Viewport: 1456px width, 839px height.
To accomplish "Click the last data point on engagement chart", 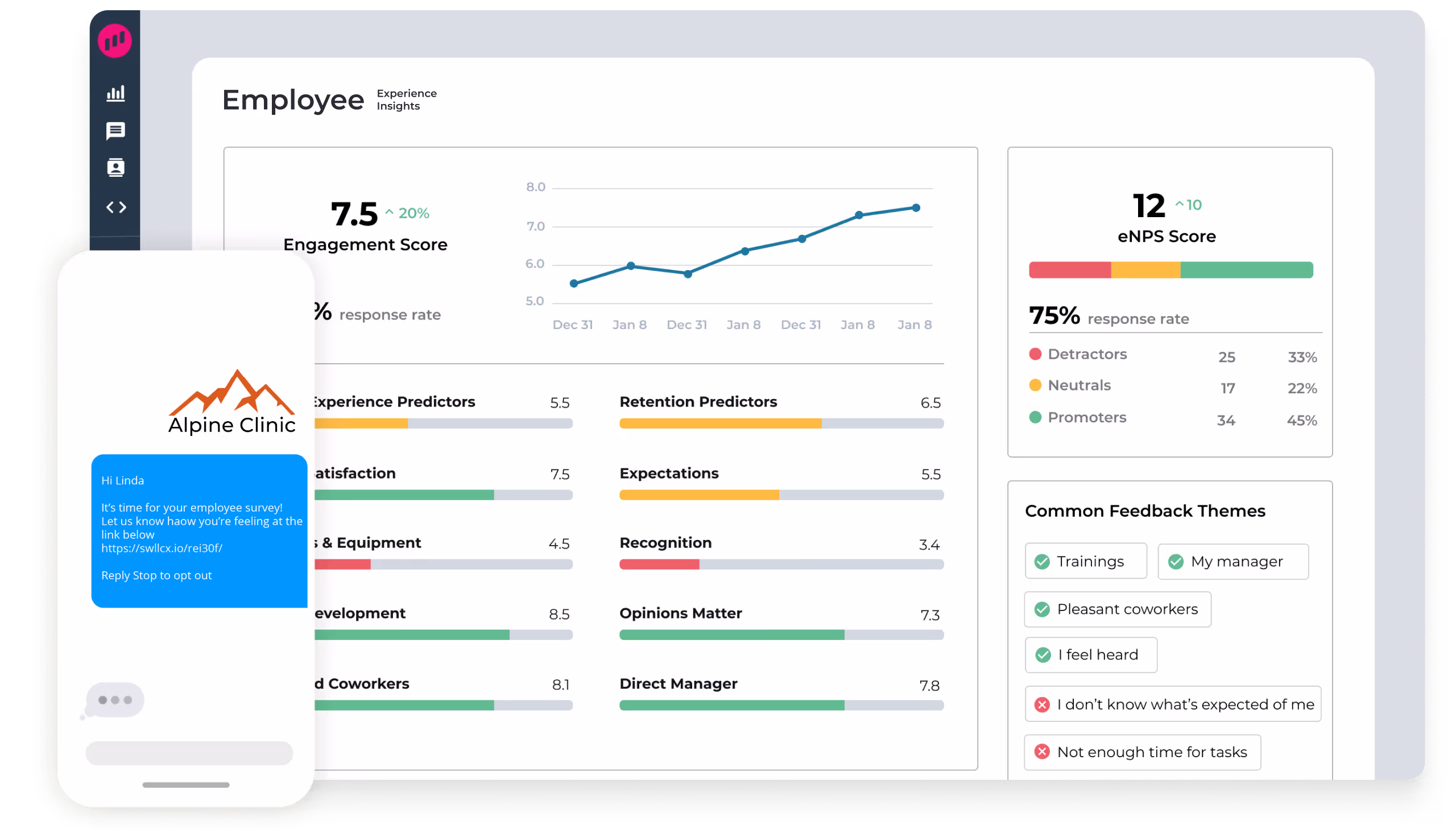I will (916, 208).
